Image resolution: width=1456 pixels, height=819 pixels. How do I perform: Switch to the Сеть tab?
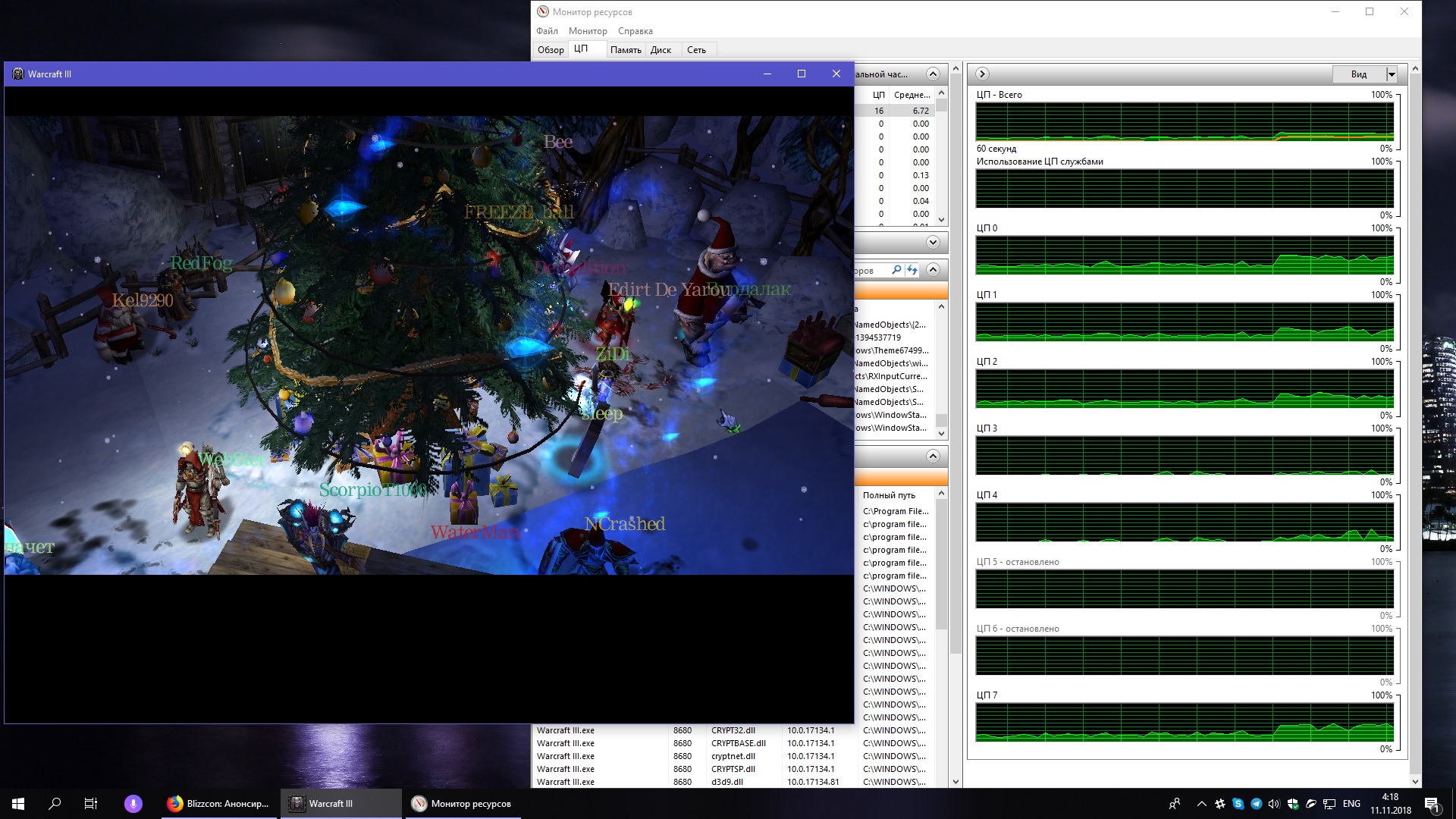coord(696,50)
